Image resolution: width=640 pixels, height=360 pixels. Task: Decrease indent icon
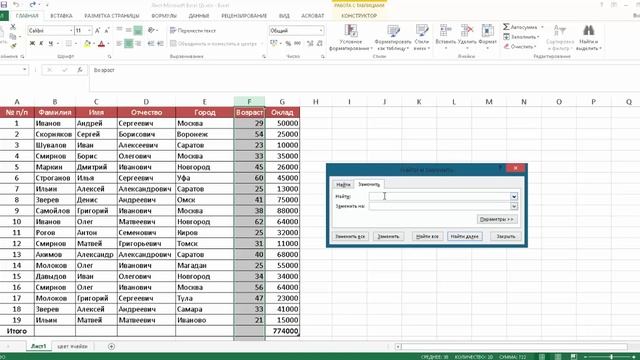pos(151,43)
